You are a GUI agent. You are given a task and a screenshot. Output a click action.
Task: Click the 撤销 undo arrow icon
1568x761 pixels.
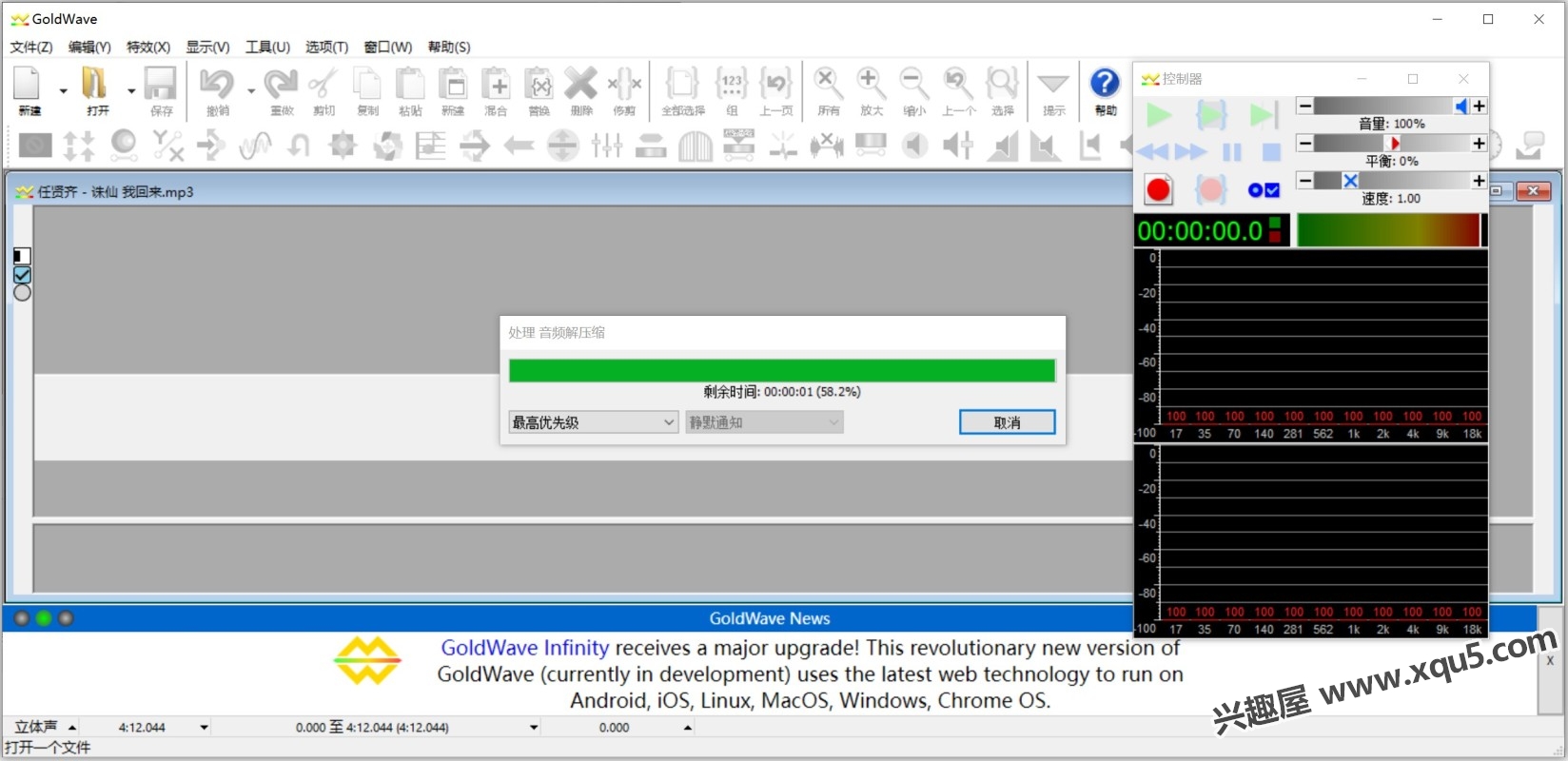[217, 85]
